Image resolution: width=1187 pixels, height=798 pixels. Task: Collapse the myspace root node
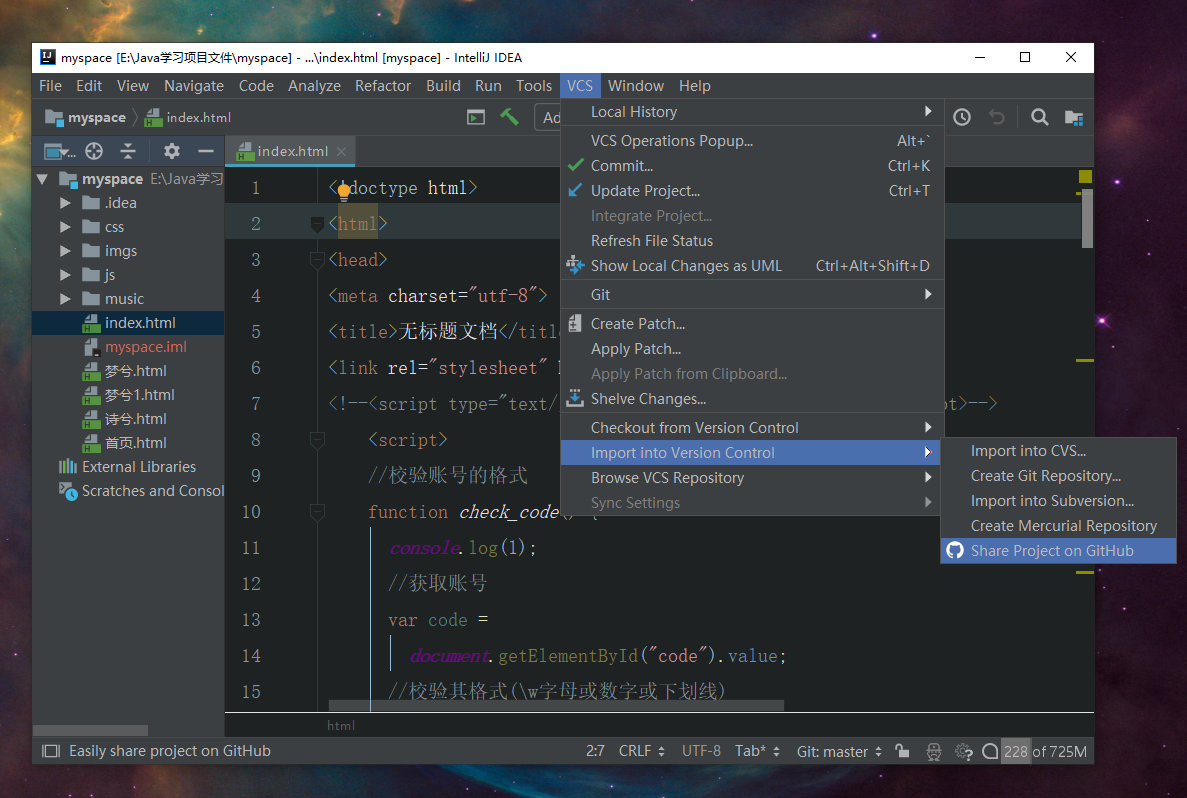click(42, 179)
